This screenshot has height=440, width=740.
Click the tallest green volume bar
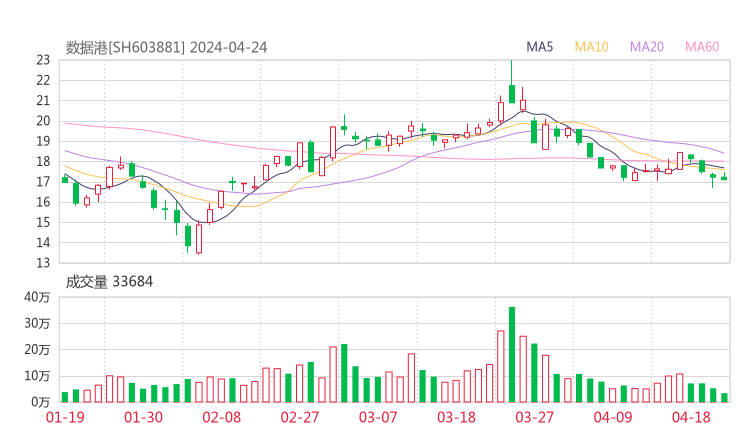[x=512, y=355]
